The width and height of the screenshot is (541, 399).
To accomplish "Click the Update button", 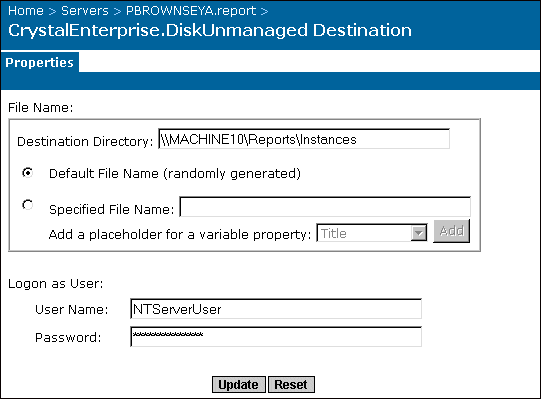I will 239,385.
